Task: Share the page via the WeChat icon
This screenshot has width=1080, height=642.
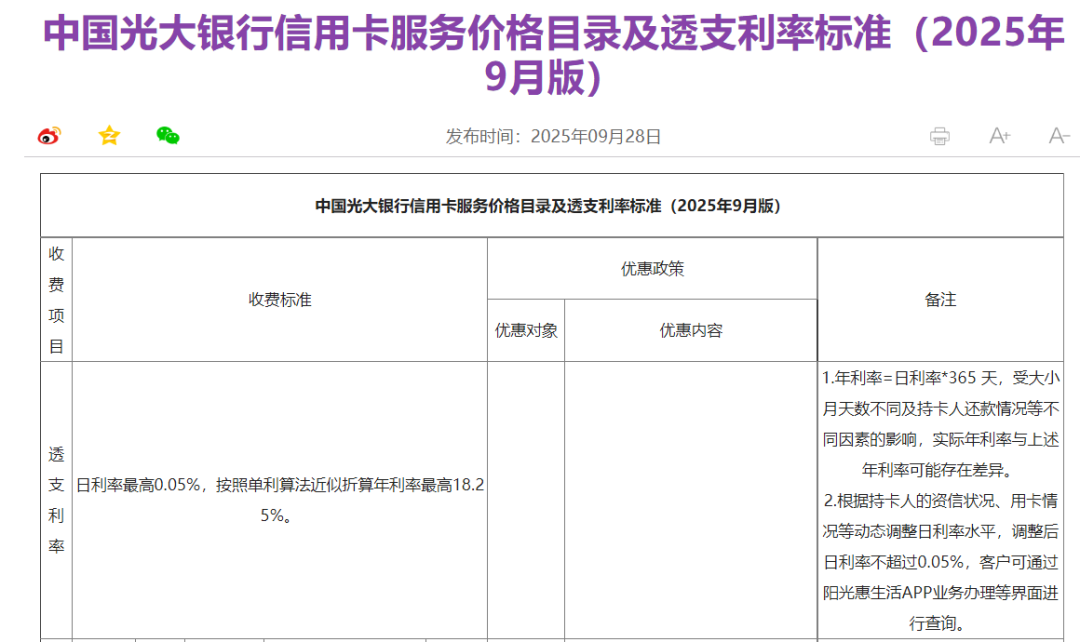Action: [168, 136]
